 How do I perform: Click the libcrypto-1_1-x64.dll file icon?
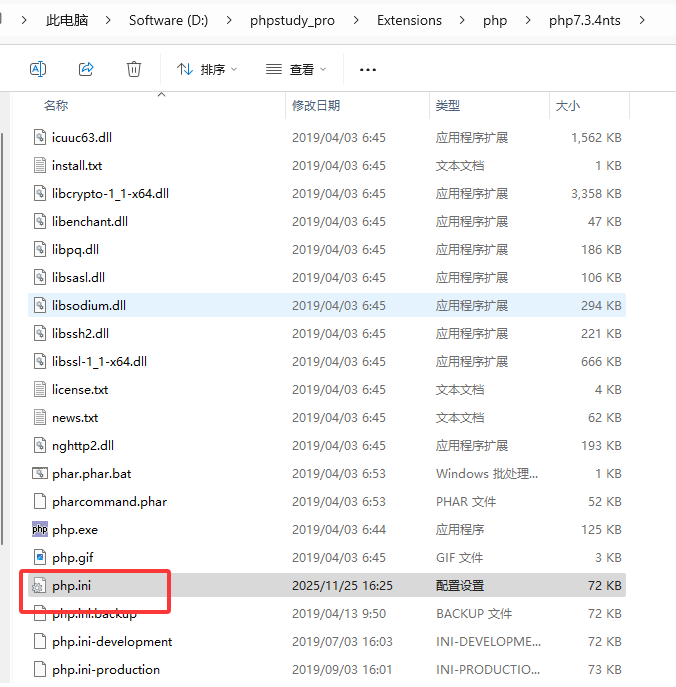[x=40, y=193]
